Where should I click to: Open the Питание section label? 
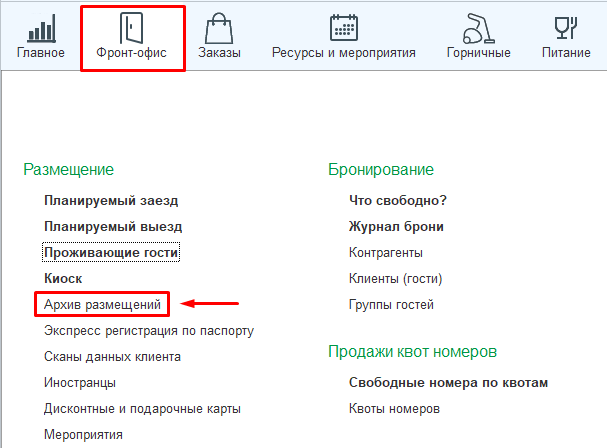pyautogui.click(x=566, y=53)
